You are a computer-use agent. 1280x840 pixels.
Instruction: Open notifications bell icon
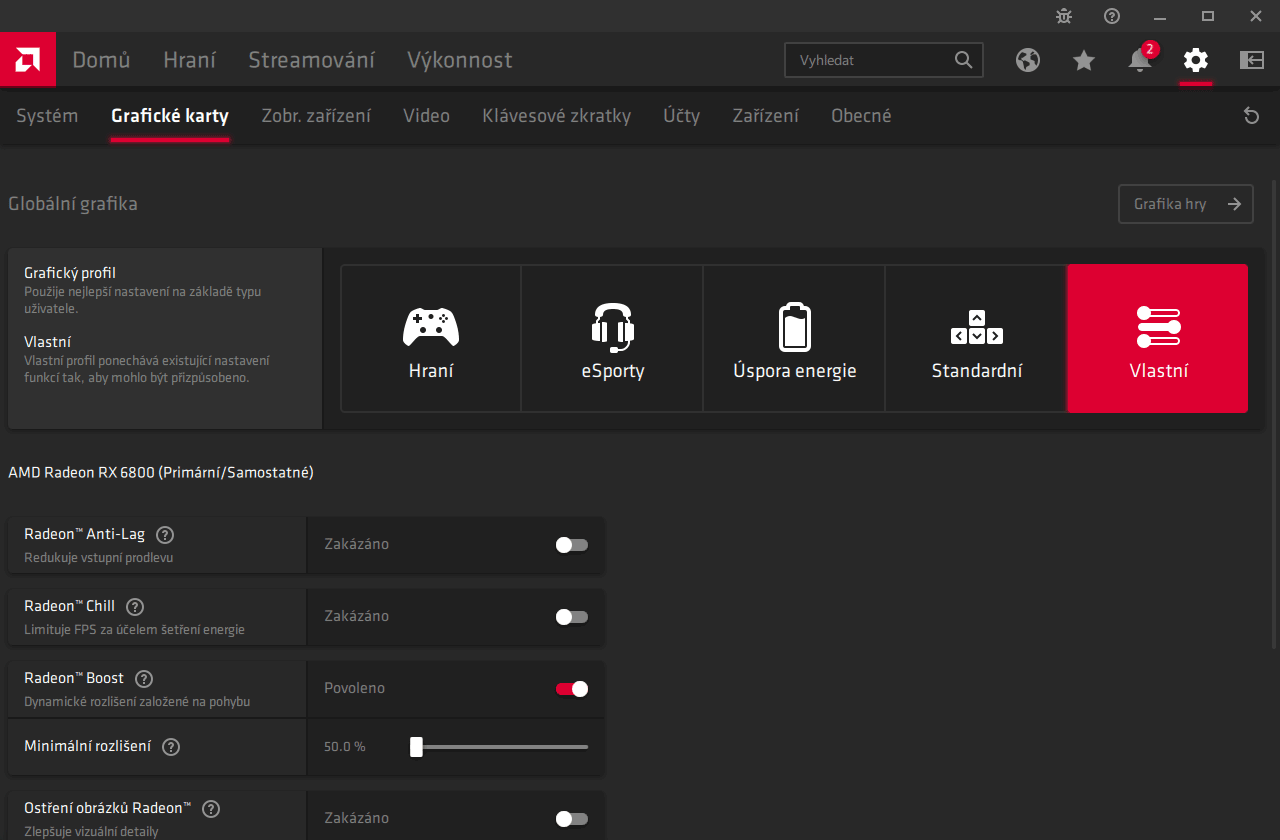1139,60
